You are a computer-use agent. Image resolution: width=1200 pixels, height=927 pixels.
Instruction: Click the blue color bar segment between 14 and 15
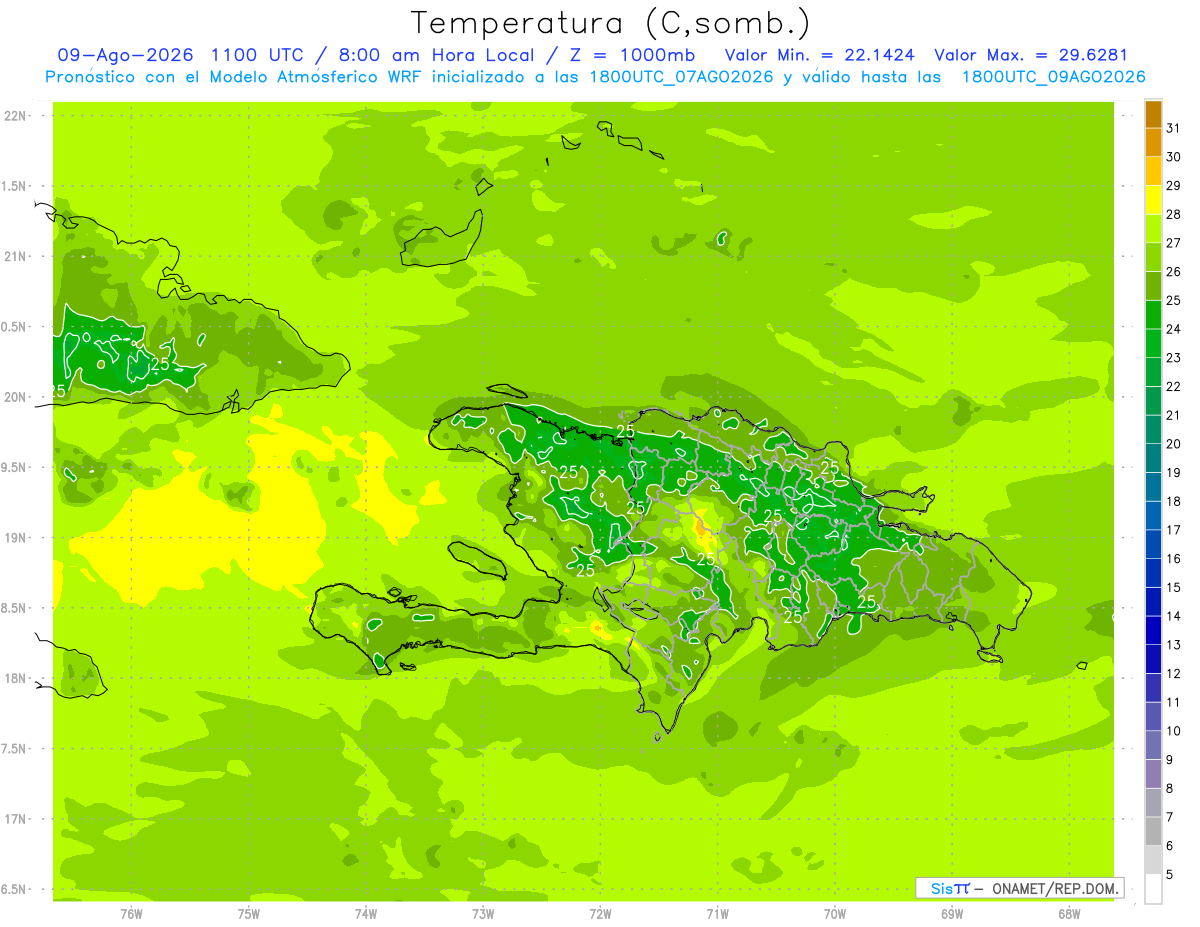point(1154,602)
